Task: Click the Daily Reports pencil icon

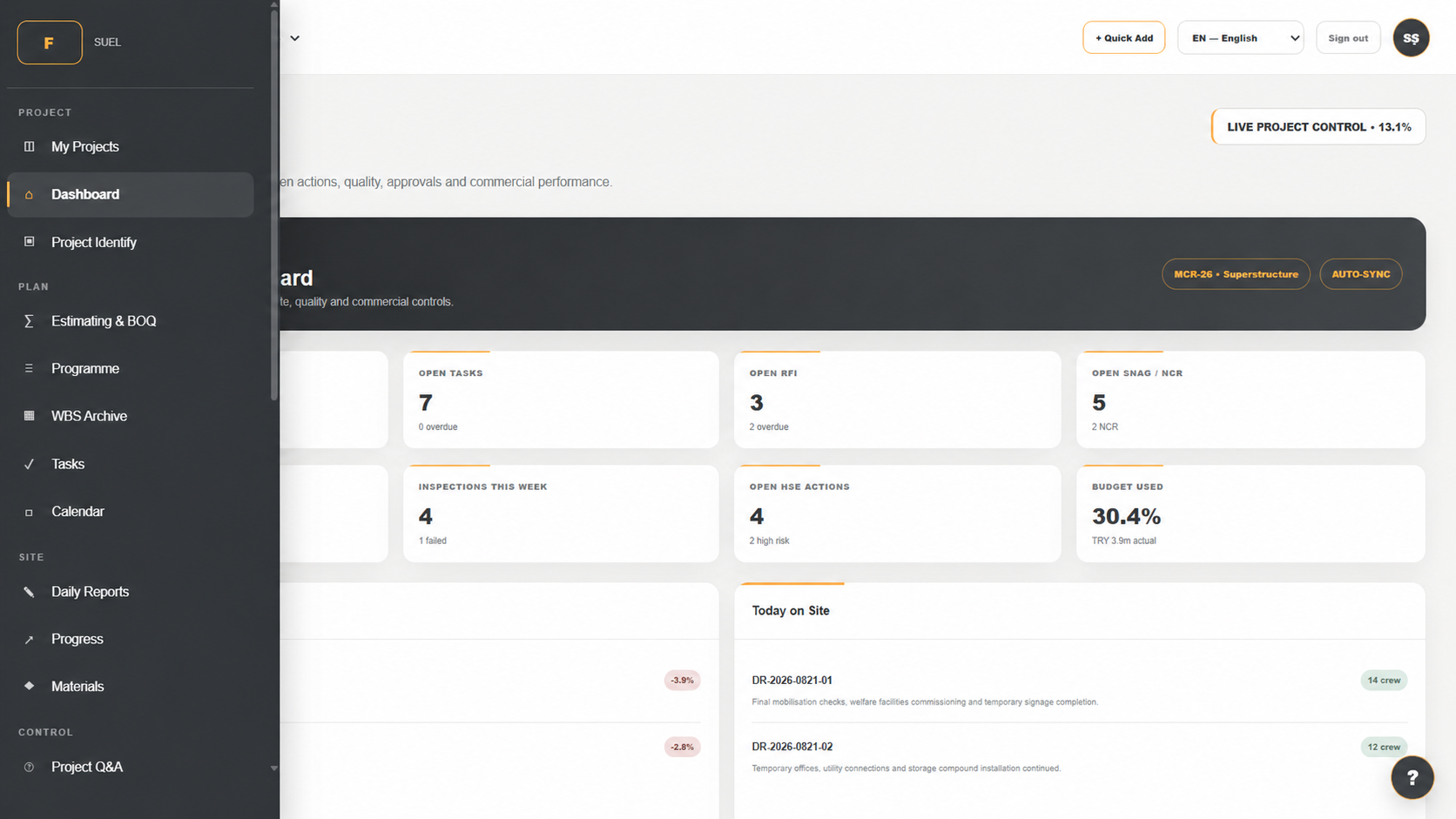Action: click(x=29, y=592)
